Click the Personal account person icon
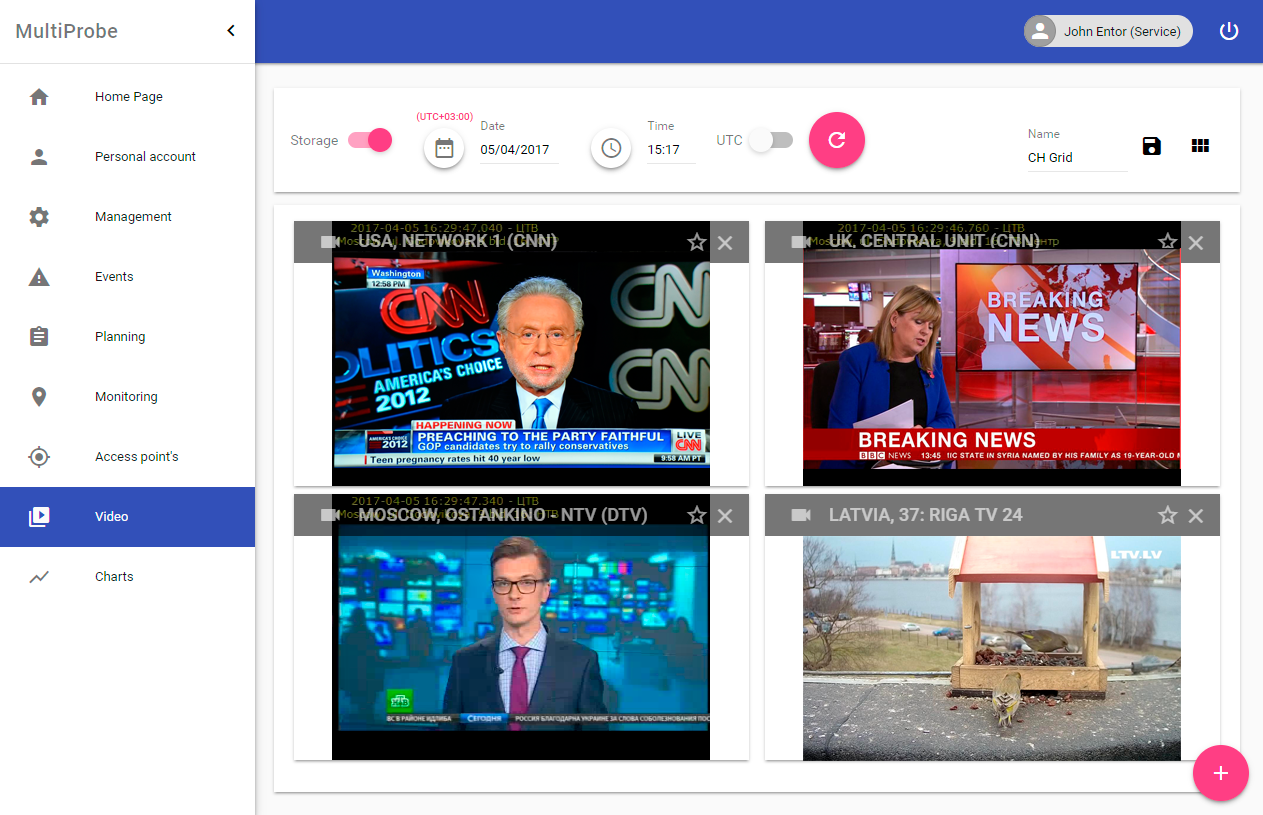Viewport: 1263px width, 815px height. coord(39,157)
